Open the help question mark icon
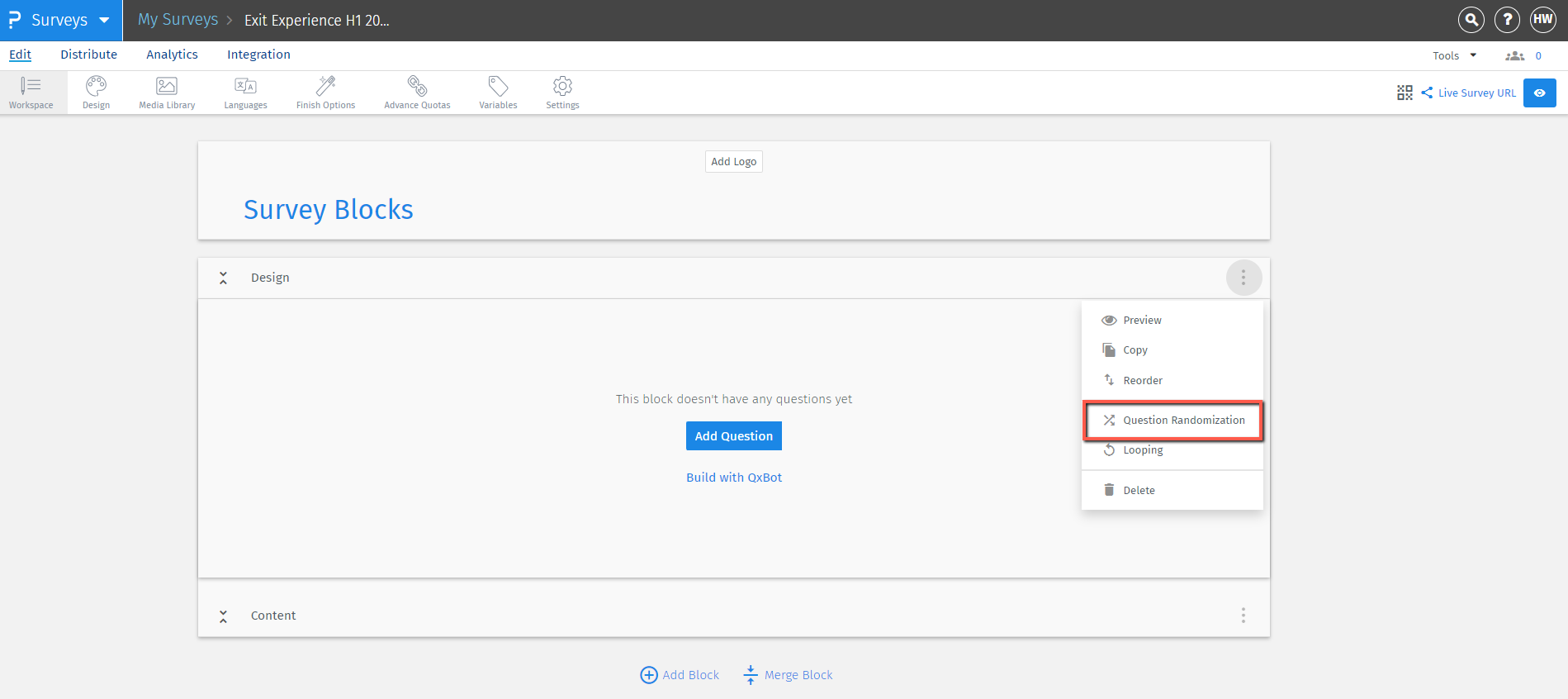 (x=1507, y=20)
